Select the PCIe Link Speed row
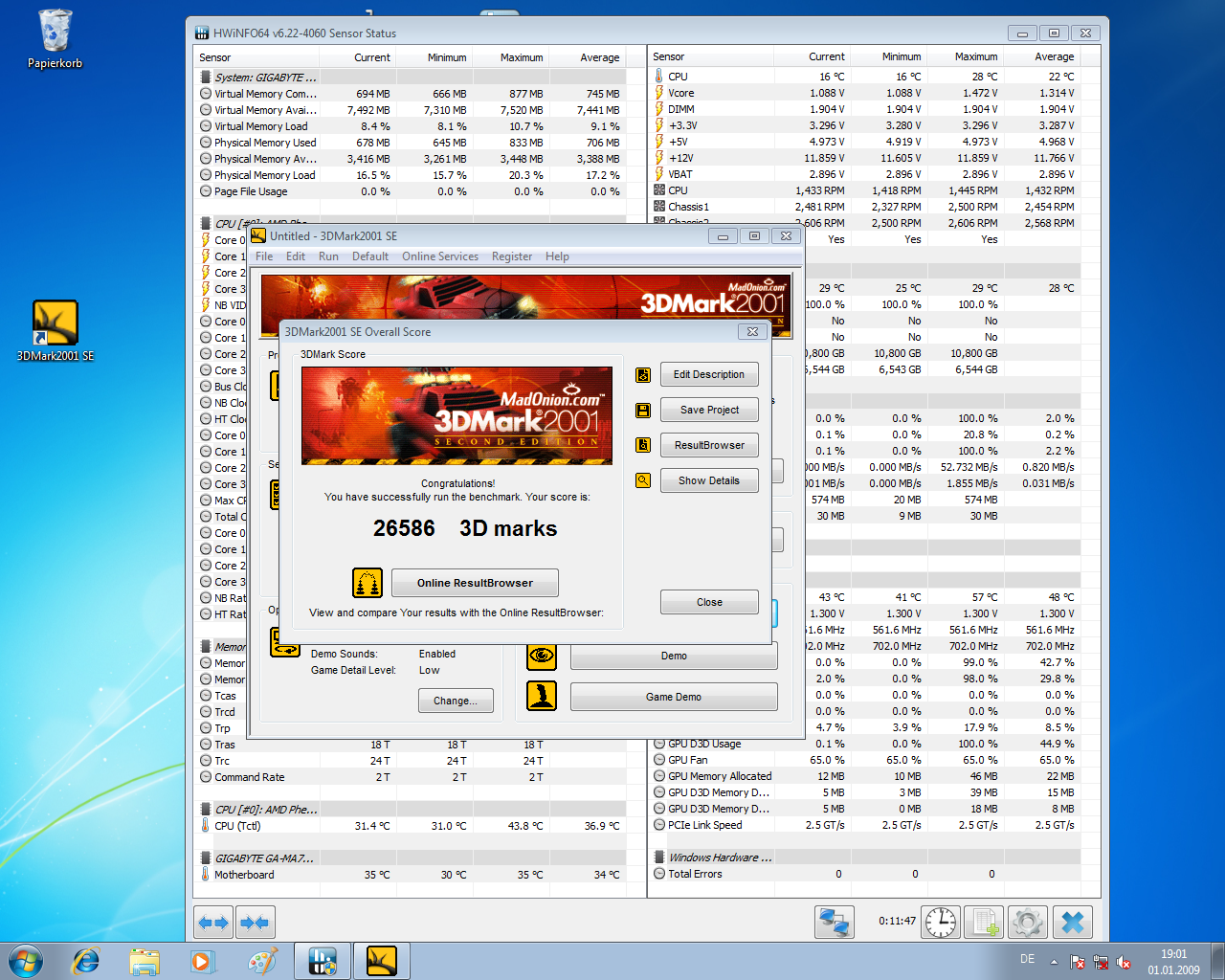The image size is (1225, 980). [865, 825]
